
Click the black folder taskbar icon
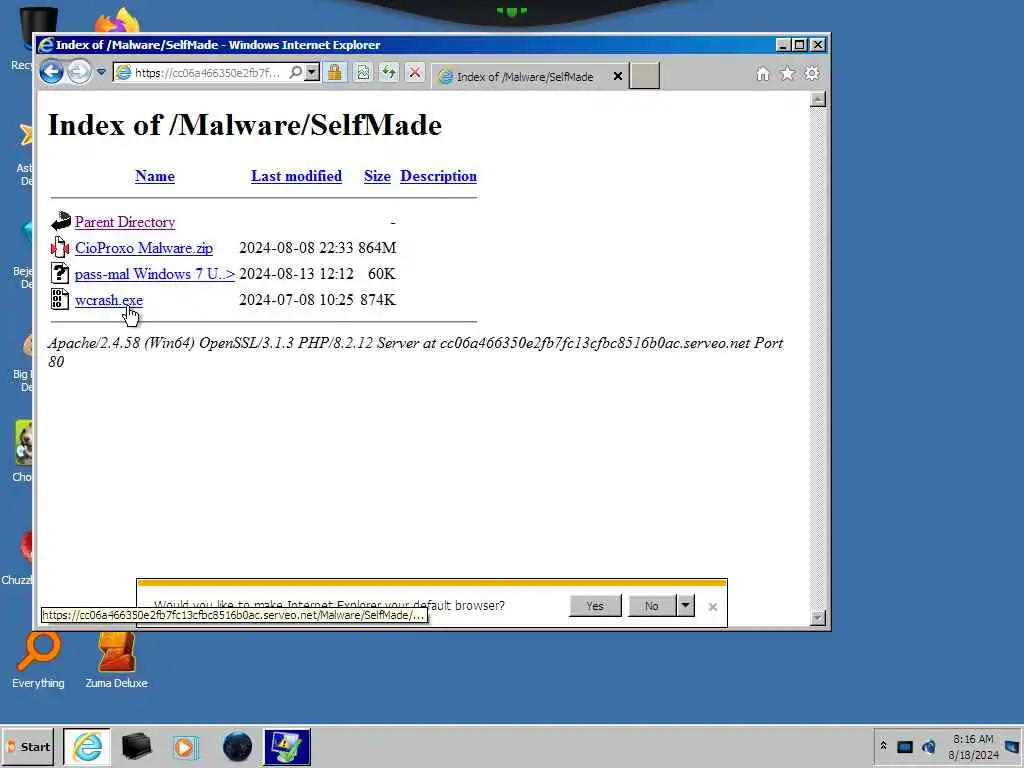coord(136,747)
